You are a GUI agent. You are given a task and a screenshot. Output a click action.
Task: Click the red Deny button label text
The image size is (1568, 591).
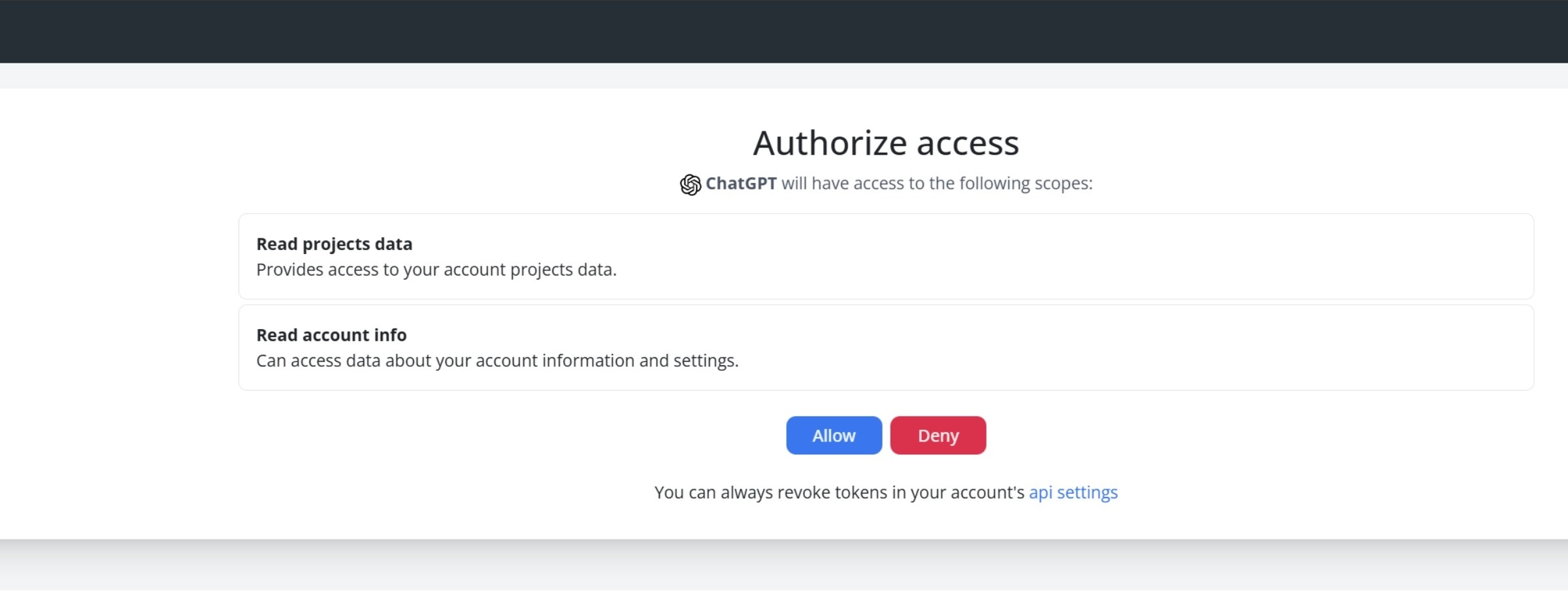pos(938,435)
